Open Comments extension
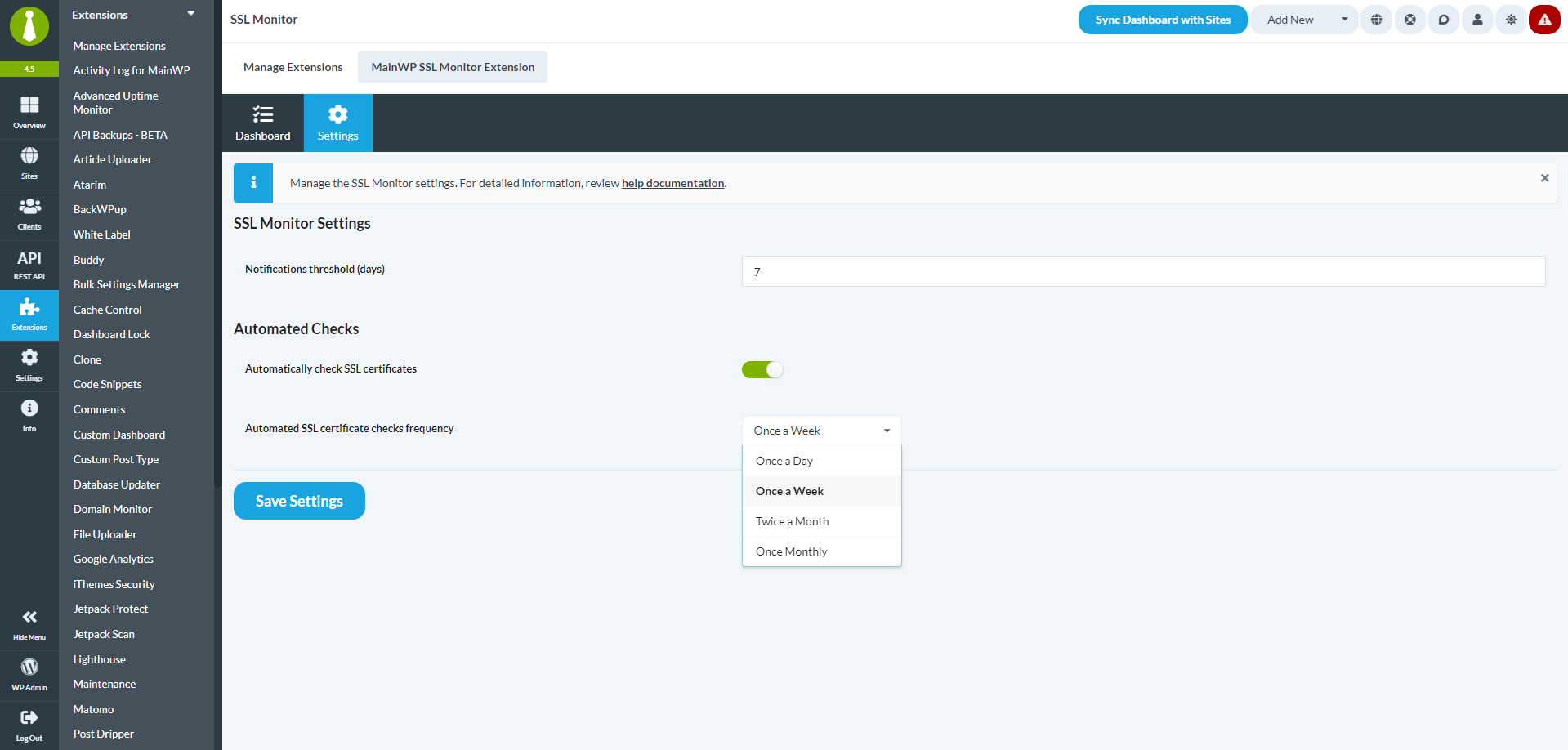 click(x=100, y=409)
